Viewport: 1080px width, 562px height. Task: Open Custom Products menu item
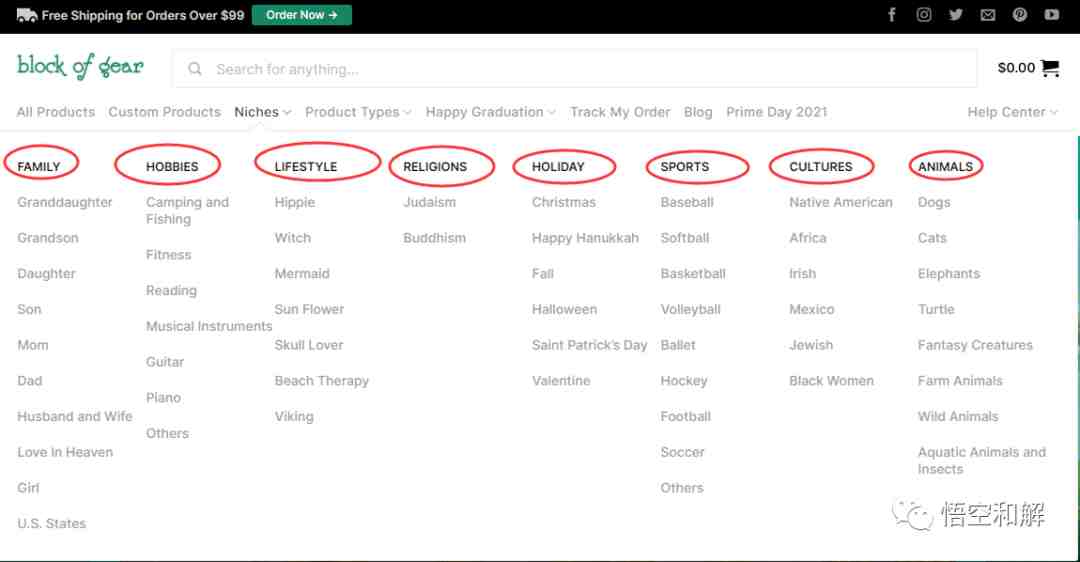[x=165, y=112]
